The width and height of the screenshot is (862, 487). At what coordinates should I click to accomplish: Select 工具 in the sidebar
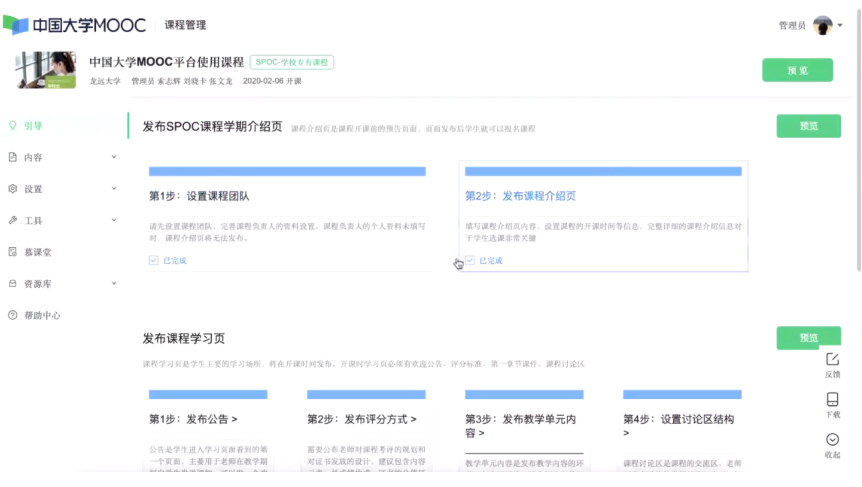click(x=33, y=221)
